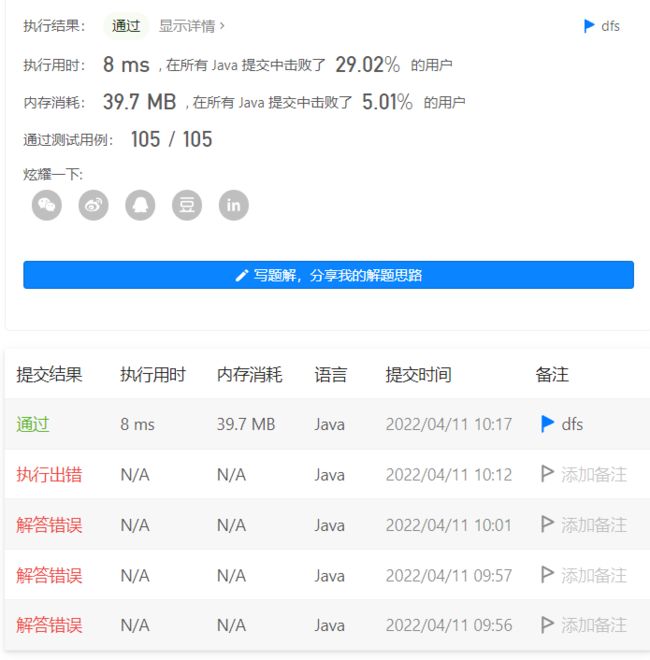
Task: Open the 通过 submission from 10:17
Action: (x=33, y=424)
